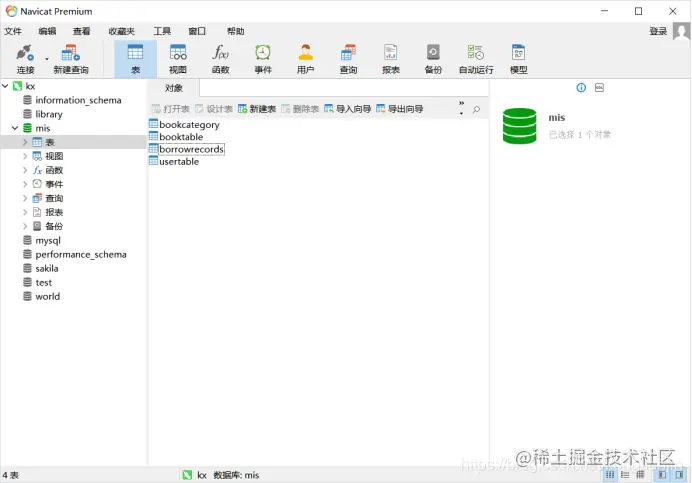Collapse the kx connection node

pyautogui.click(x=5, y=86)
